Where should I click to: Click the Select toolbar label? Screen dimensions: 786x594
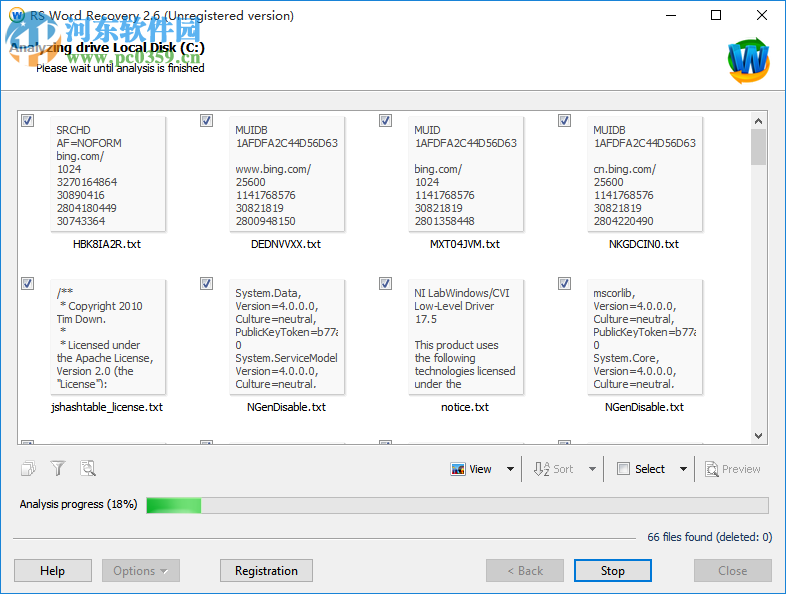650,469
